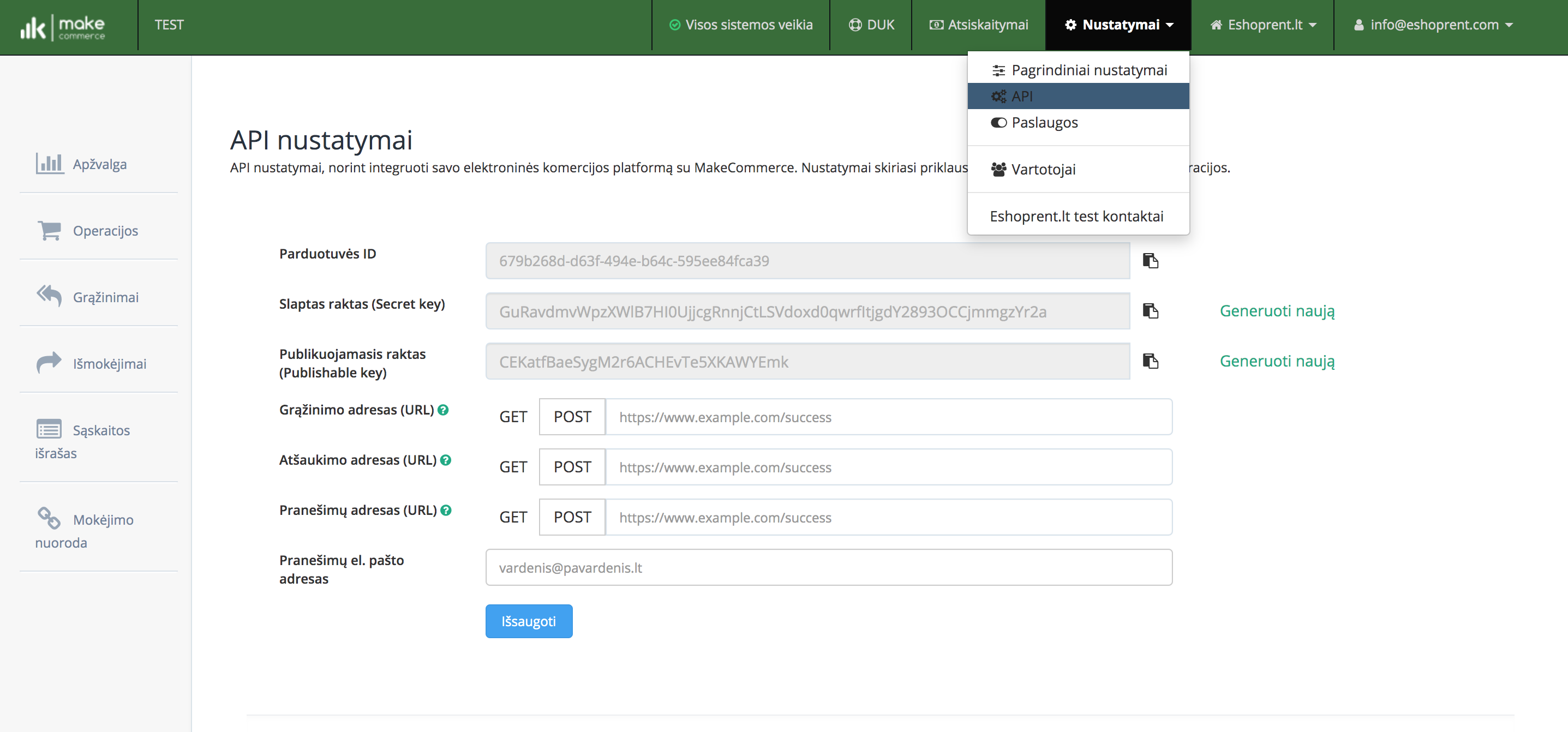Click the DUK lifebuoy icon
The width and height of the screenshot is (1568, 732).
(855, 25)
